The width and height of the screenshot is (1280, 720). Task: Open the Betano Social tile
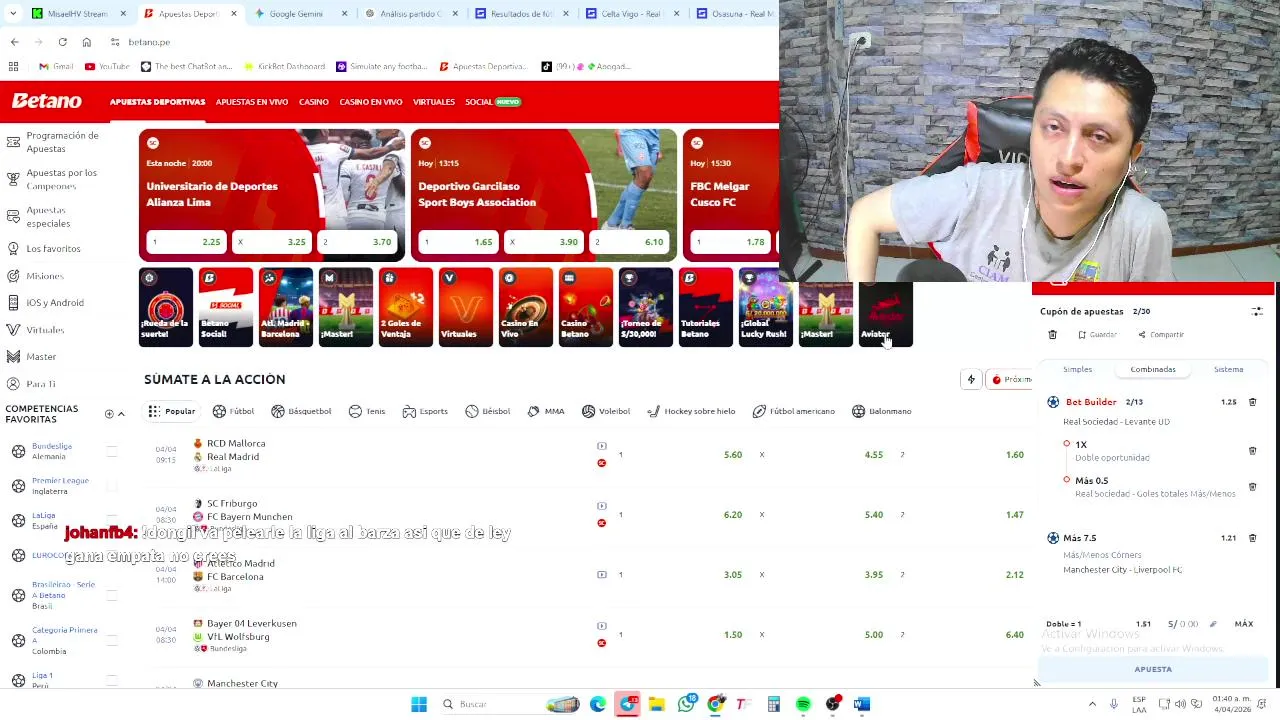[x=225, y=307]
